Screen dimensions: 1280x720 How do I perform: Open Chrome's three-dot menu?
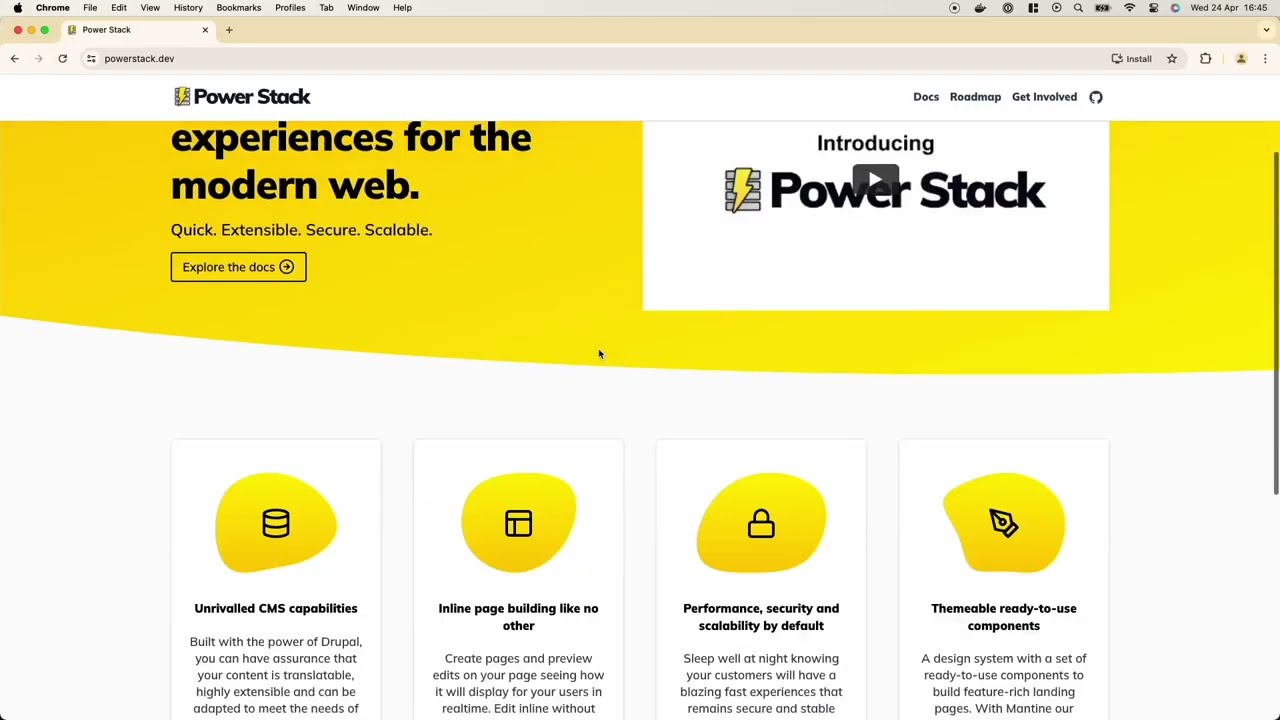tap(1265, 59)
